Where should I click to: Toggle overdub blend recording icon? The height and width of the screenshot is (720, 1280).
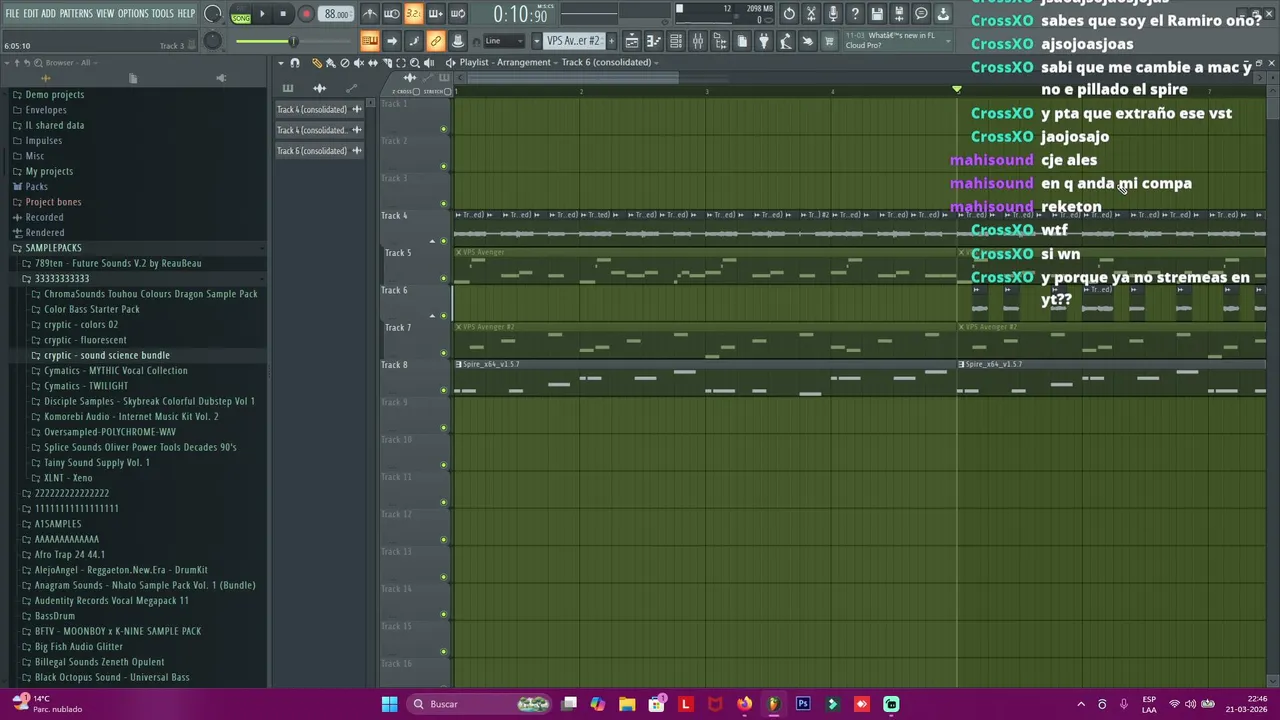(x=435, y=14)
